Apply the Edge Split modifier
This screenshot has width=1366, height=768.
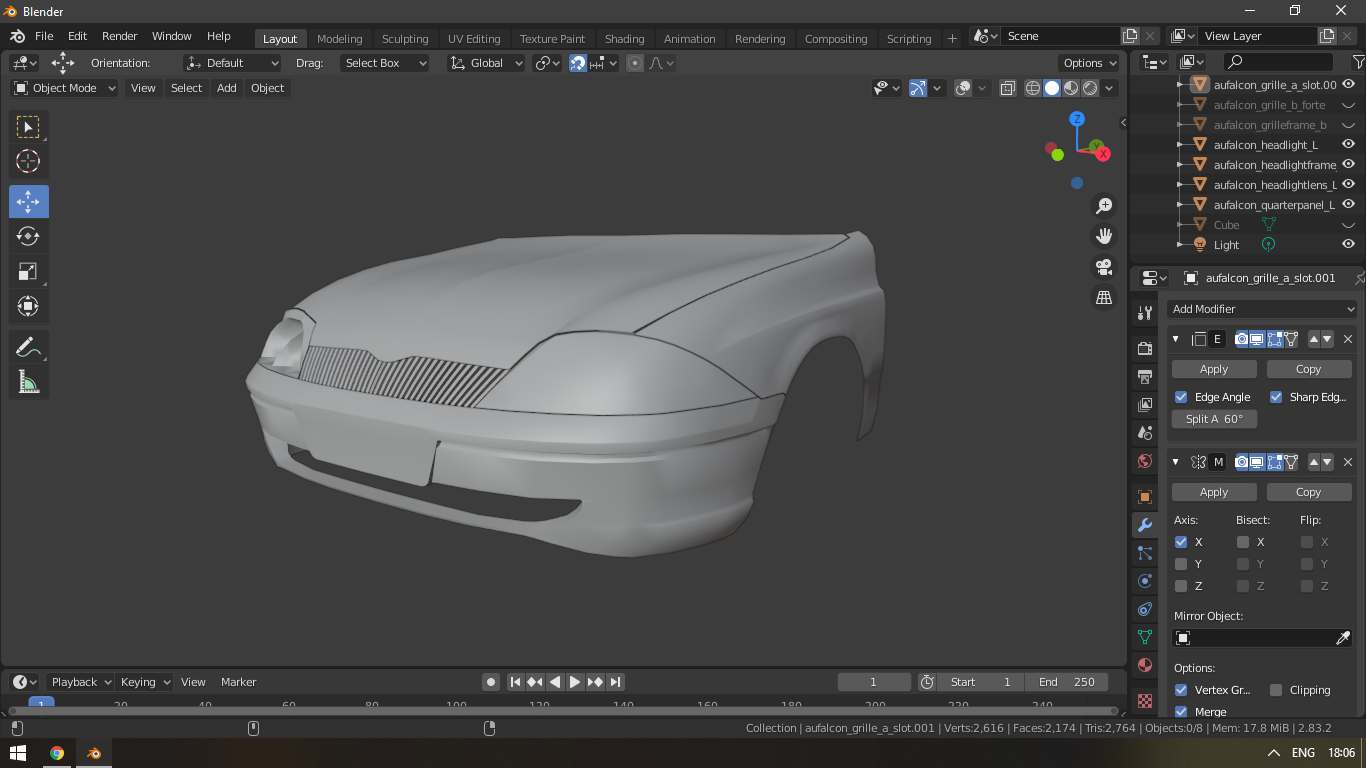point(1213,369)
